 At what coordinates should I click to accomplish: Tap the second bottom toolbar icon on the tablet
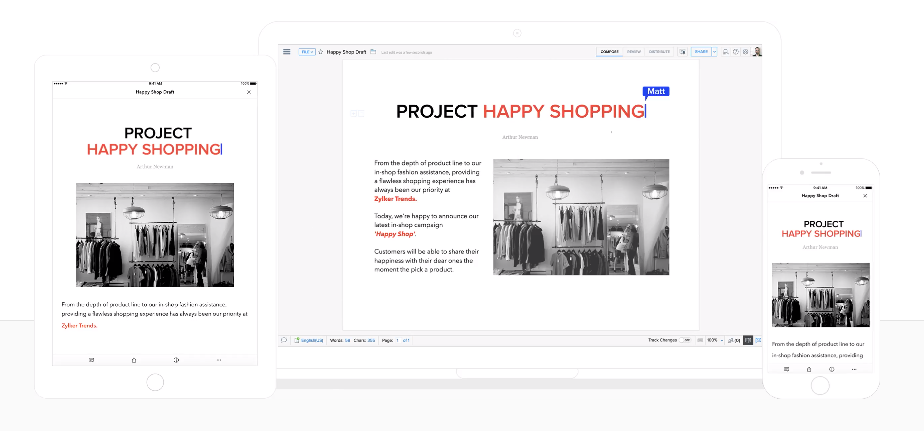tap(134, 360)
